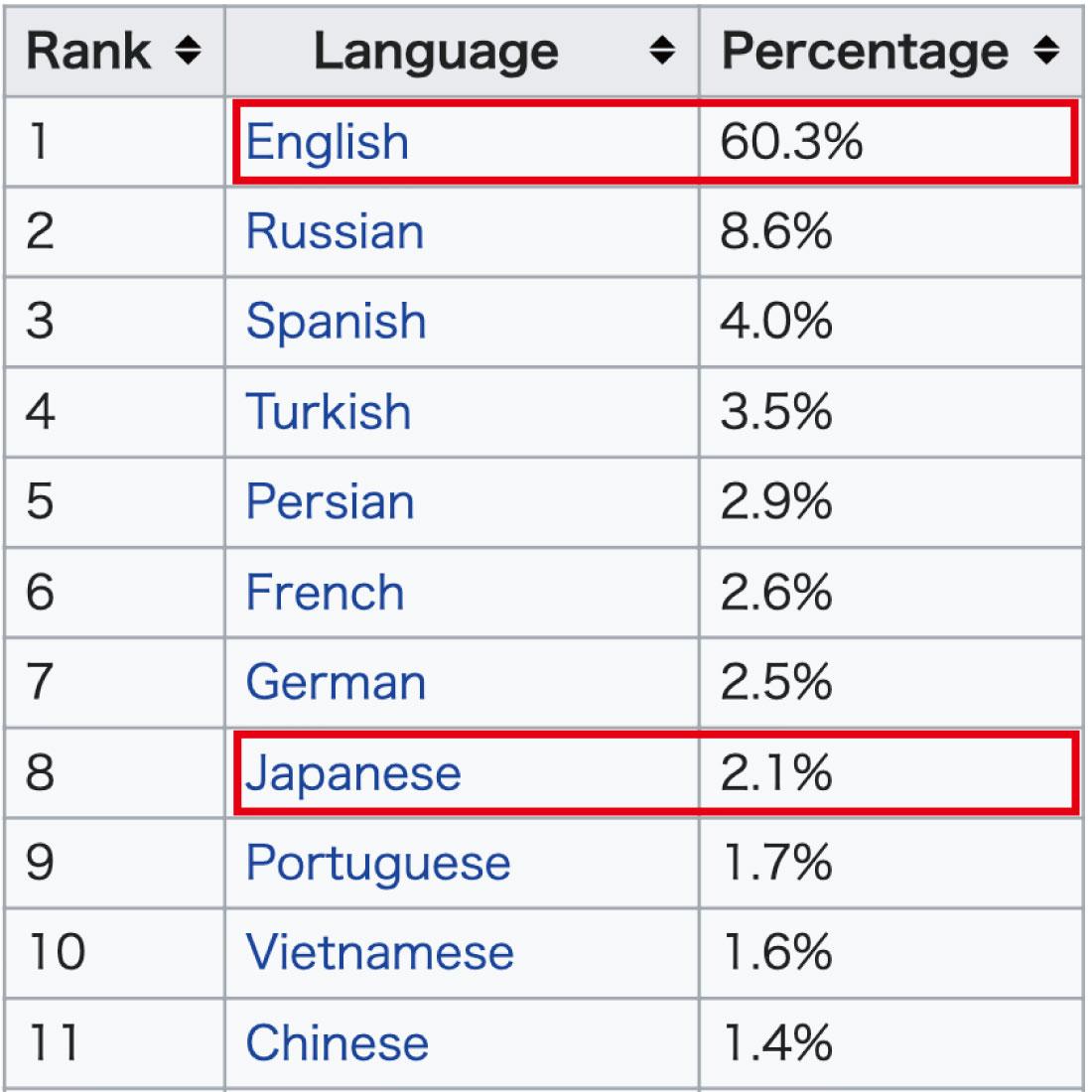Click the 8.6% percentage value
Viewport: 1092px width, 1092px height.
click(x=775, y=231)
